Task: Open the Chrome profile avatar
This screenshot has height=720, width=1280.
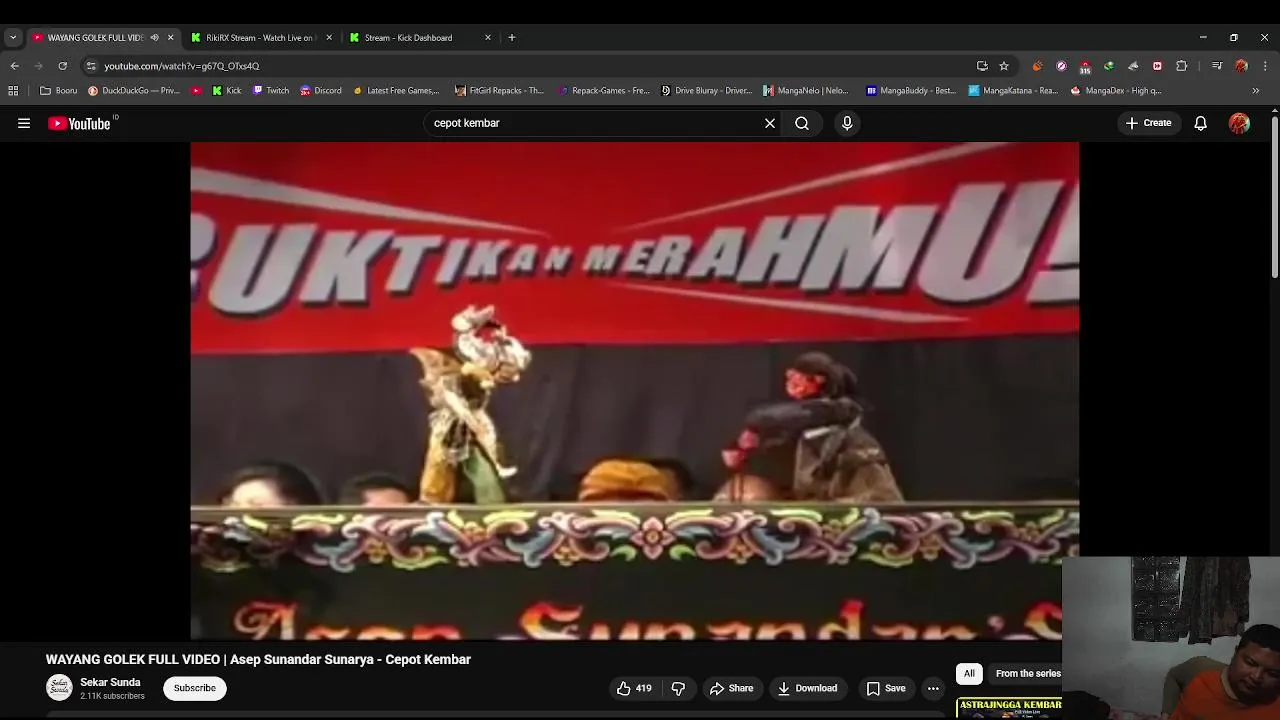Action: point(1241,66)
